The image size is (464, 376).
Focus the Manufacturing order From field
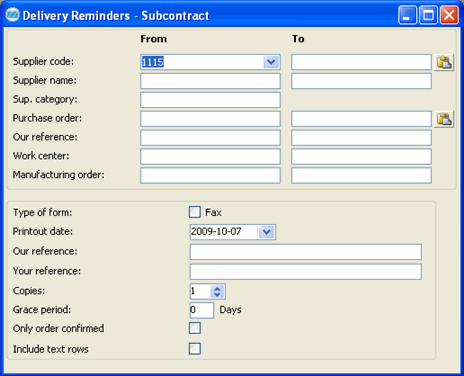click(210, 176)
